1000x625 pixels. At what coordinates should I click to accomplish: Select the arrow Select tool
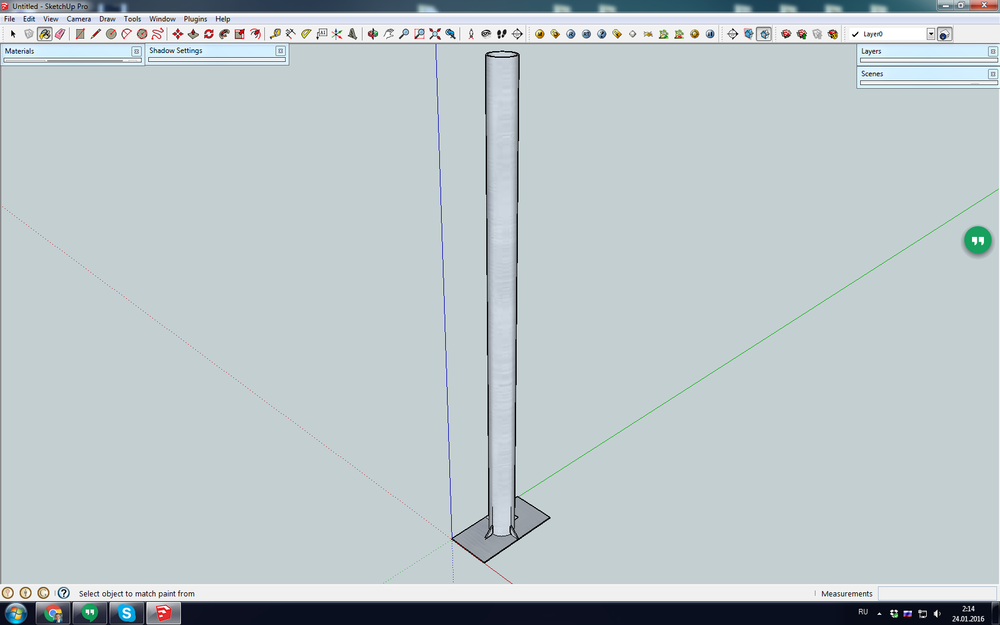pos(12,33)
